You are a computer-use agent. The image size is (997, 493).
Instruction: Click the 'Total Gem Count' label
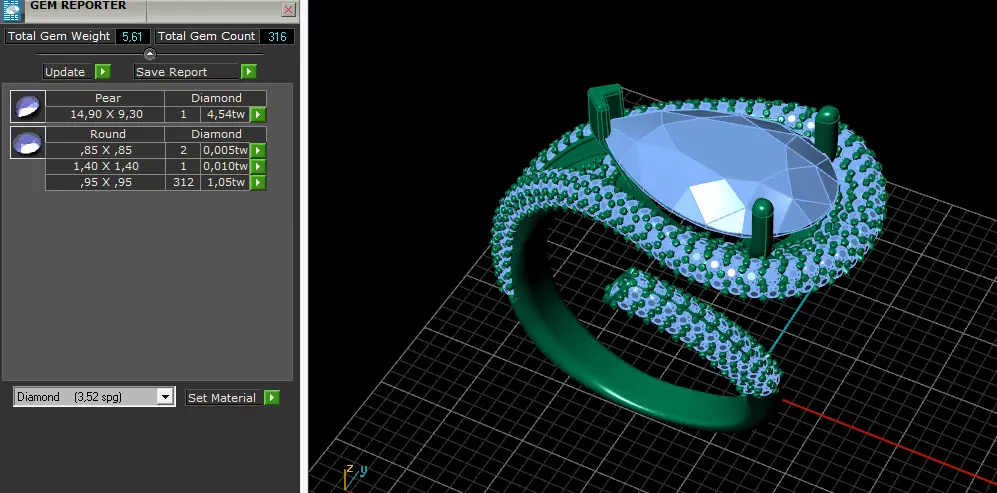click(x=207, y=36)
